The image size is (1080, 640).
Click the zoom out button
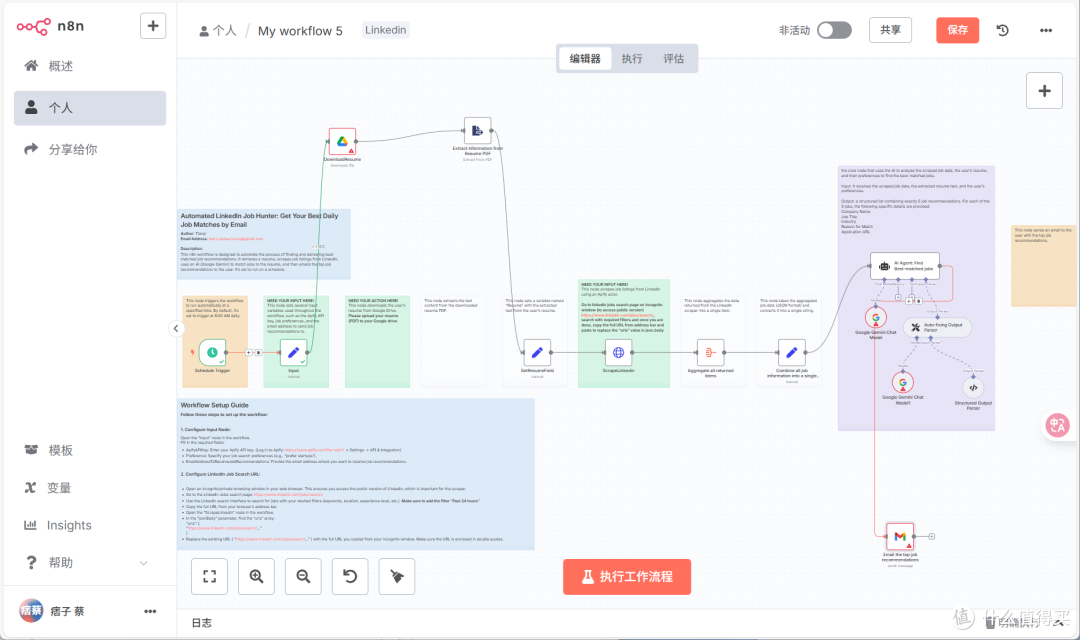(303, 577)
